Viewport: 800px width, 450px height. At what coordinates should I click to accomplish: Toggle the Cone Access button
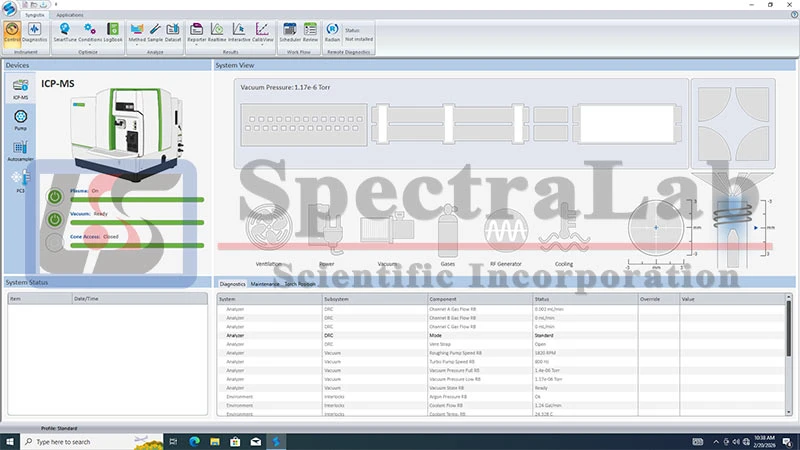coord(54,242)
